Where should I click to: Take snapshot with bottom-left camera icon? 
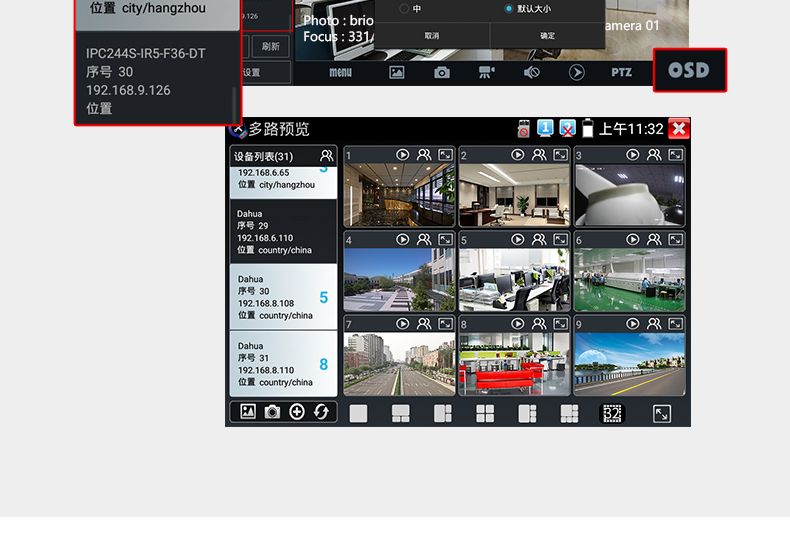tap(272, 411)
